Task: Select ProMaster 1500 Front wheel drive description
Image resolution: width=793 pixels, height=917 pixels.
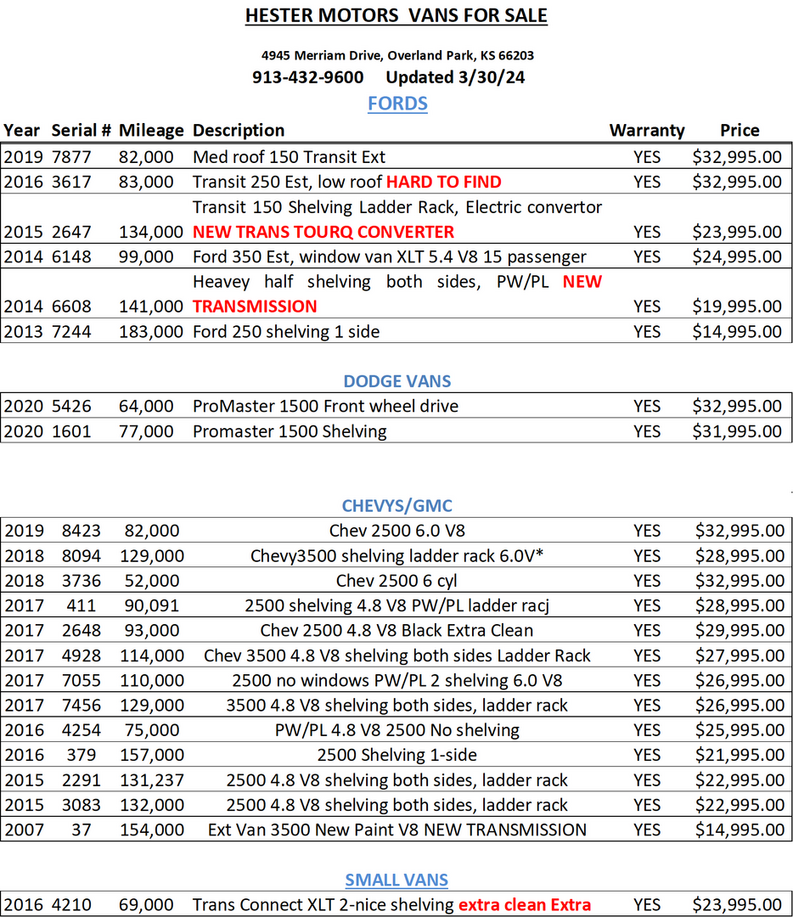Action: point(325,406)
